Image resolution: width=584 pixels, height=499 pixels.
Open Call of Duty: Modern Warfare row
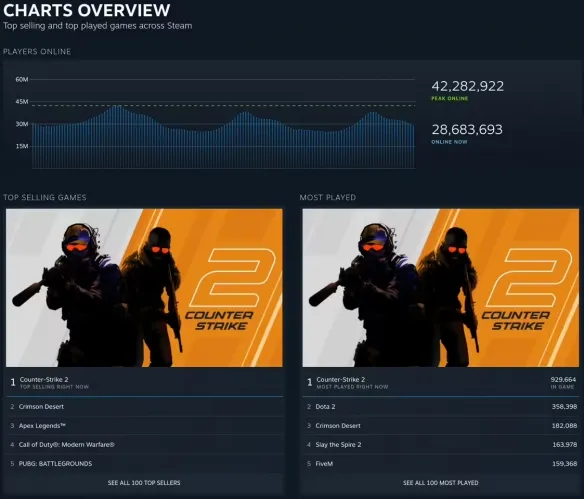tap(144, 445)
